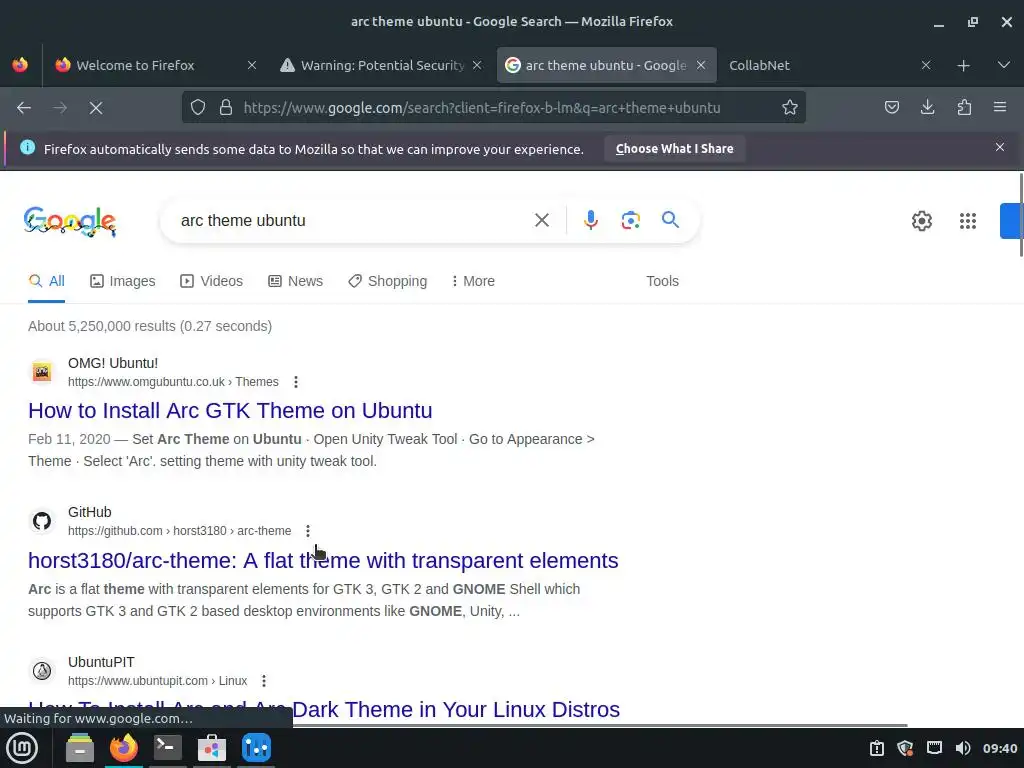Click the UbuntuPIT site favicon
This screenshot has height=768, width=1024.
coord(42,671)
